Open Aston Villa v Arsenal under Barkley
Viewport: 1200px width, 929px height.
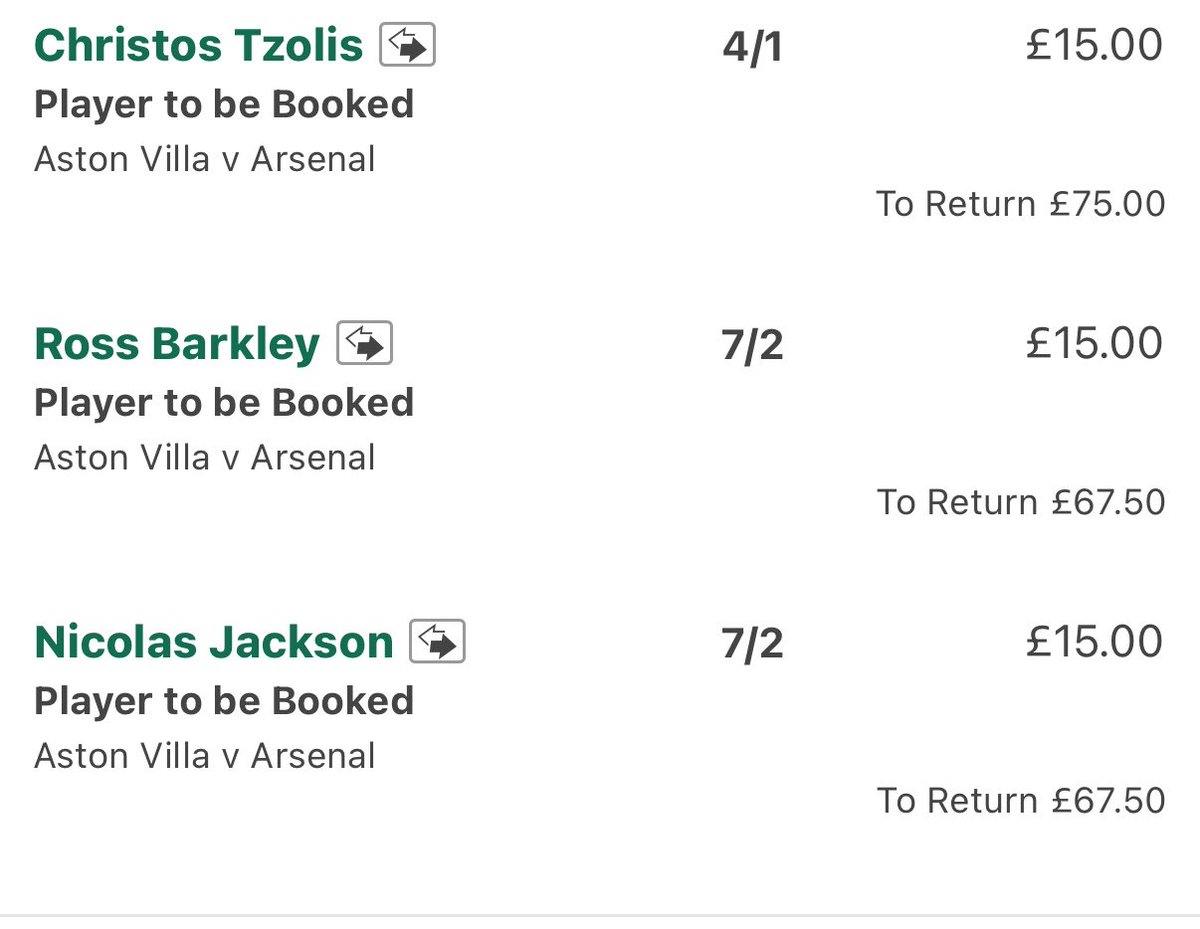(x=205, y=457)
